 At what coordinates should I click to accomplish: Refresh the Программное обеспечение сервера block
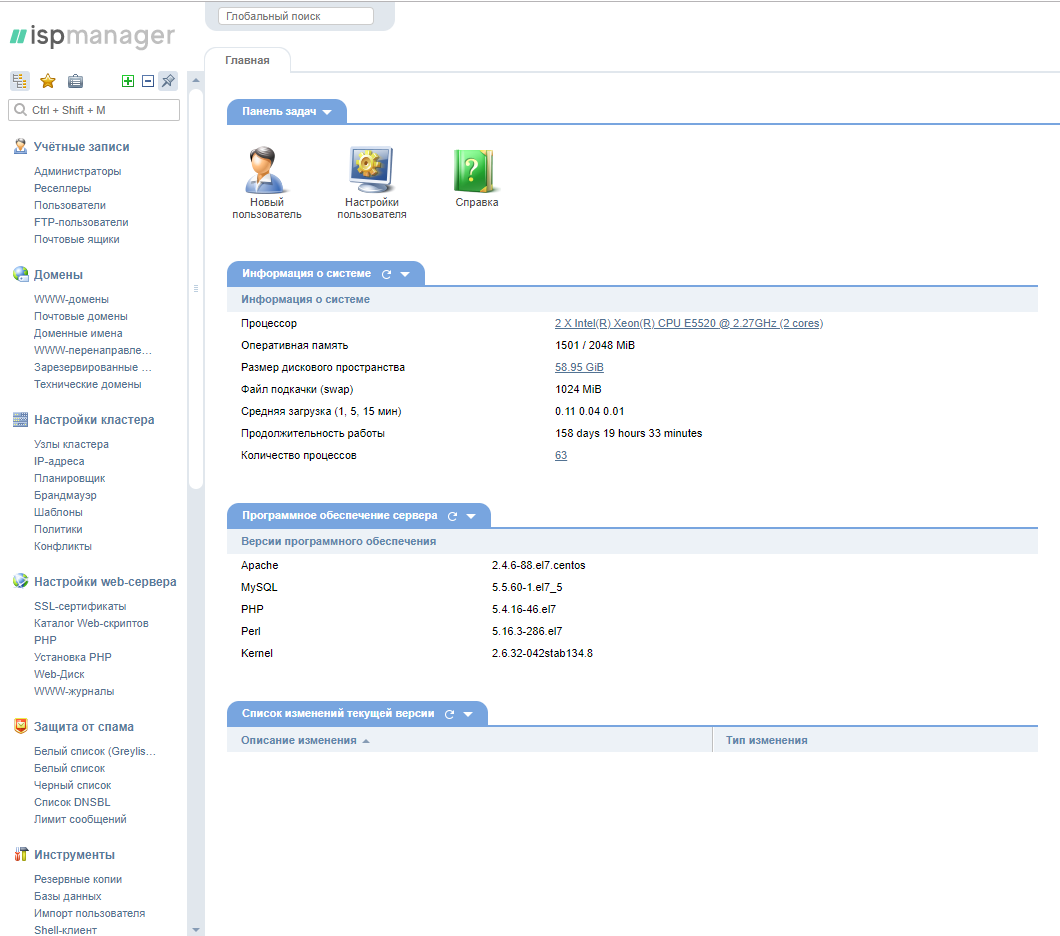[x=452, y=516]
